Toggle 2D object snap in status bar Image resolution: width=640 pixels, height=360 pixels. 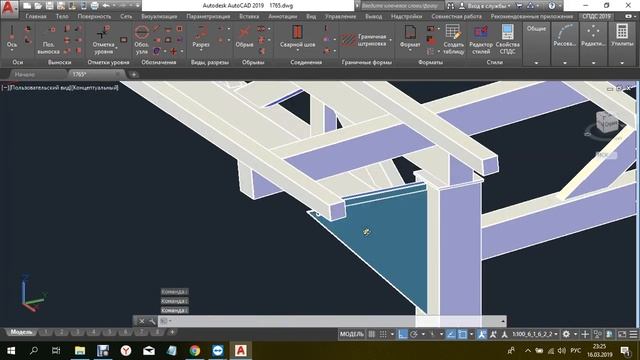[x=462, y=334]
